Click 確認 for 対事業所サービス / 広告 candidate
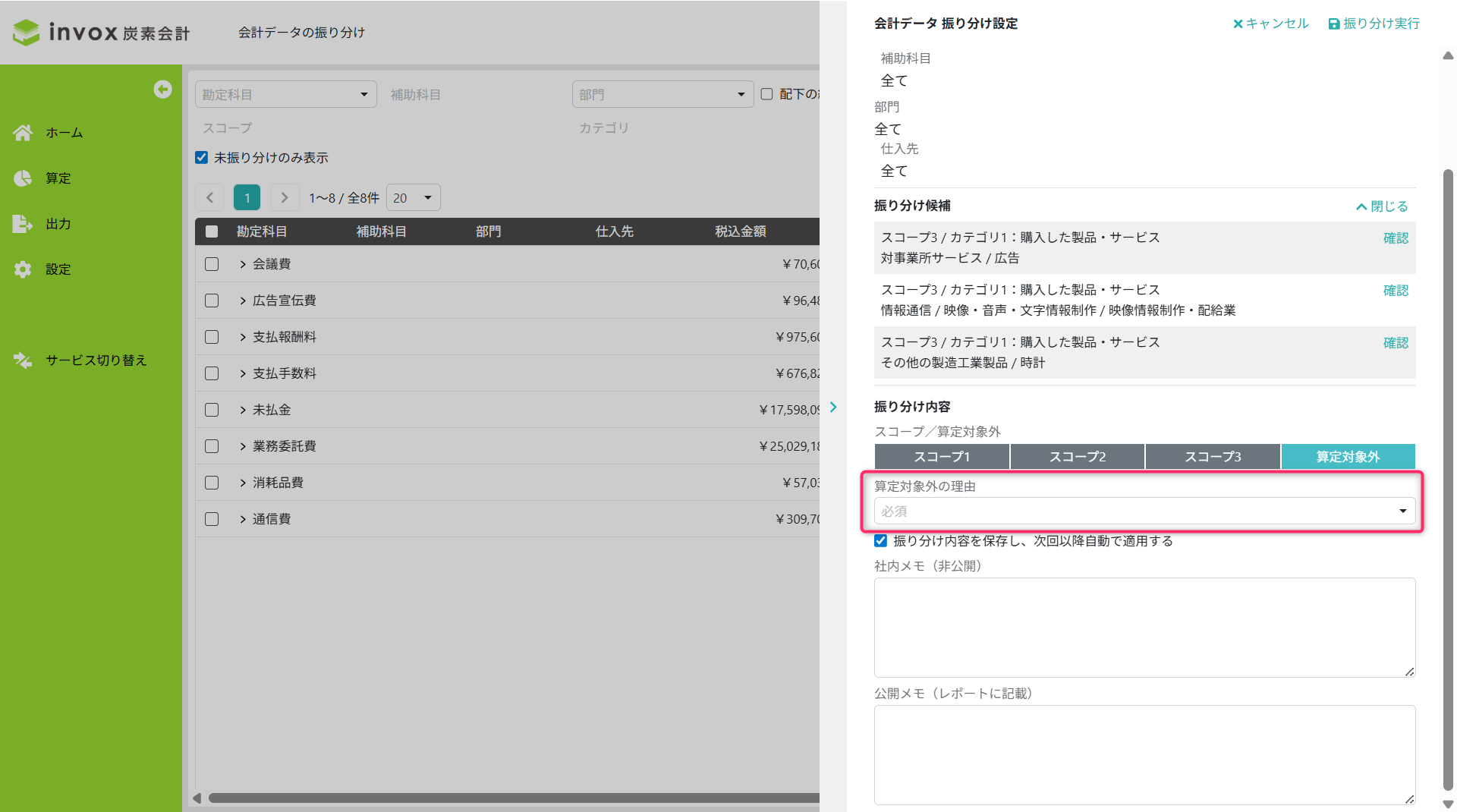Viewport: 1457px width, 812px height. 1396,238
